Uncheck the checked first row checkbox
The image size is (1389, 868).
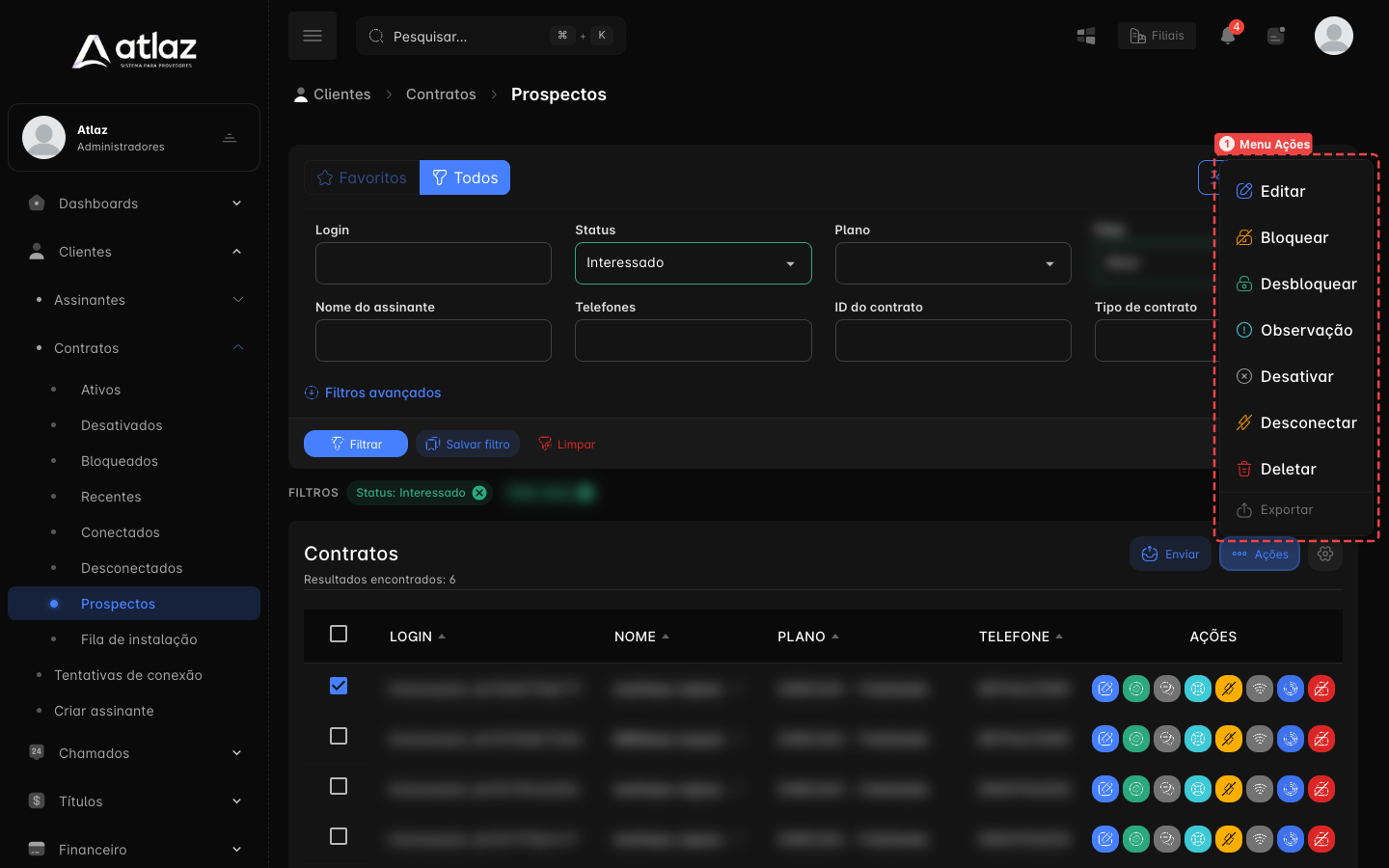(339, 686)
